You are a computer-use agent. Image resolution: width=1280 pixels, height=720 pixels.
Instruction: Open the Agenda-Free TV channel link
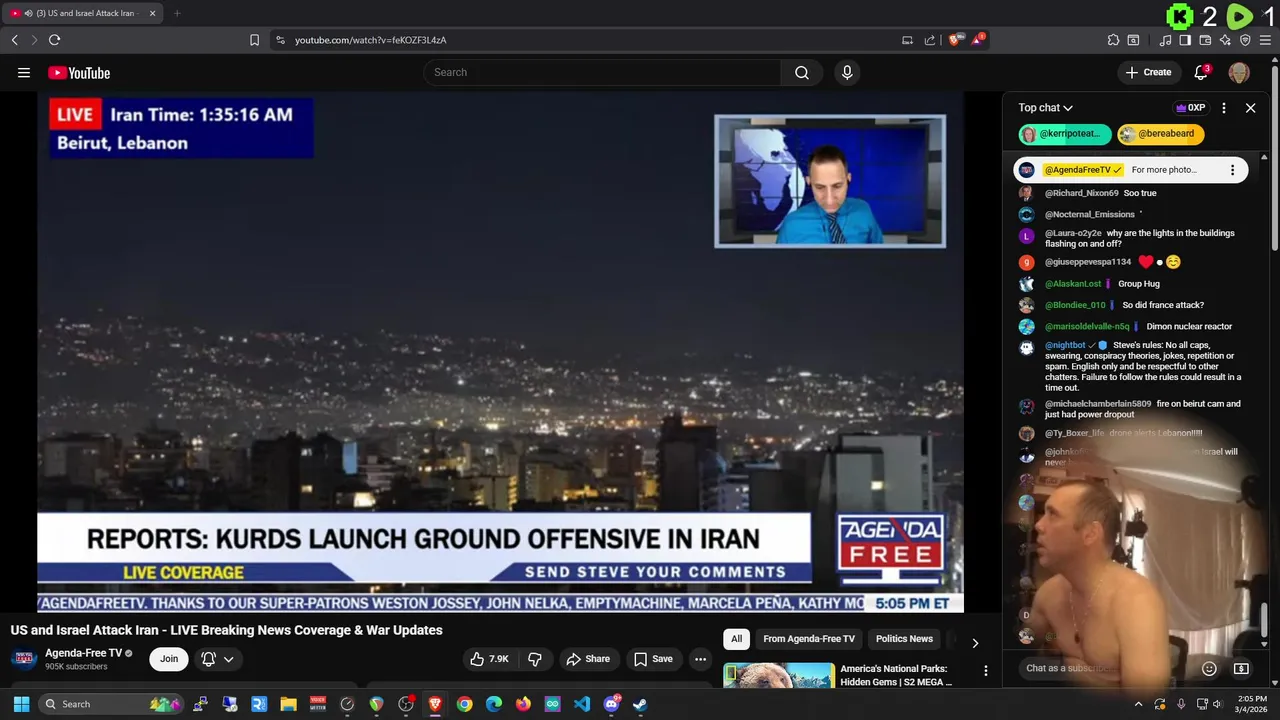point(83,653)
